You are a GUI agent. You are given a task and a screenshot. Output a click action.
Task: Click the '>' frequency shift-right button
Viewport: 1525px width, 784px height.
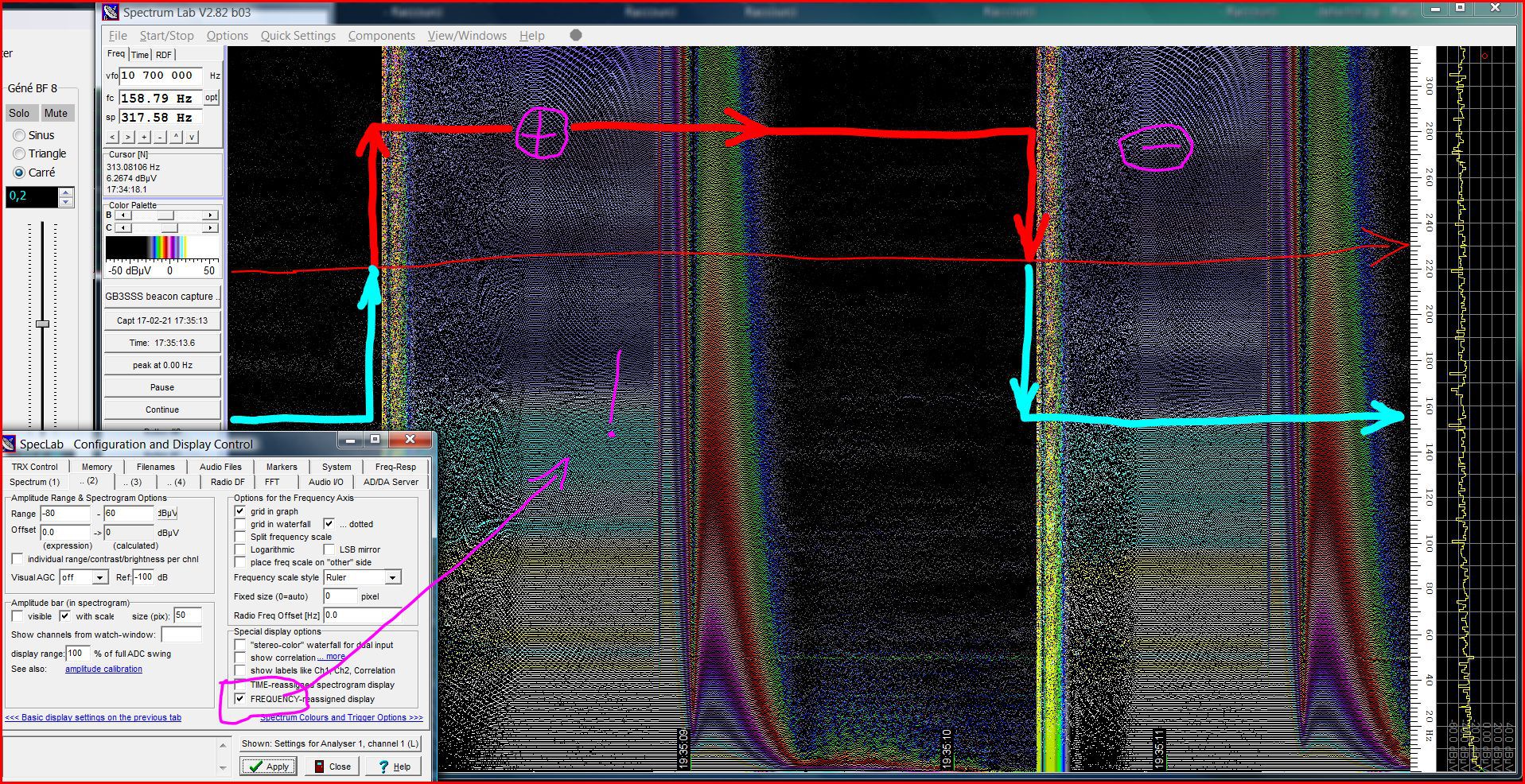(128, 137)
